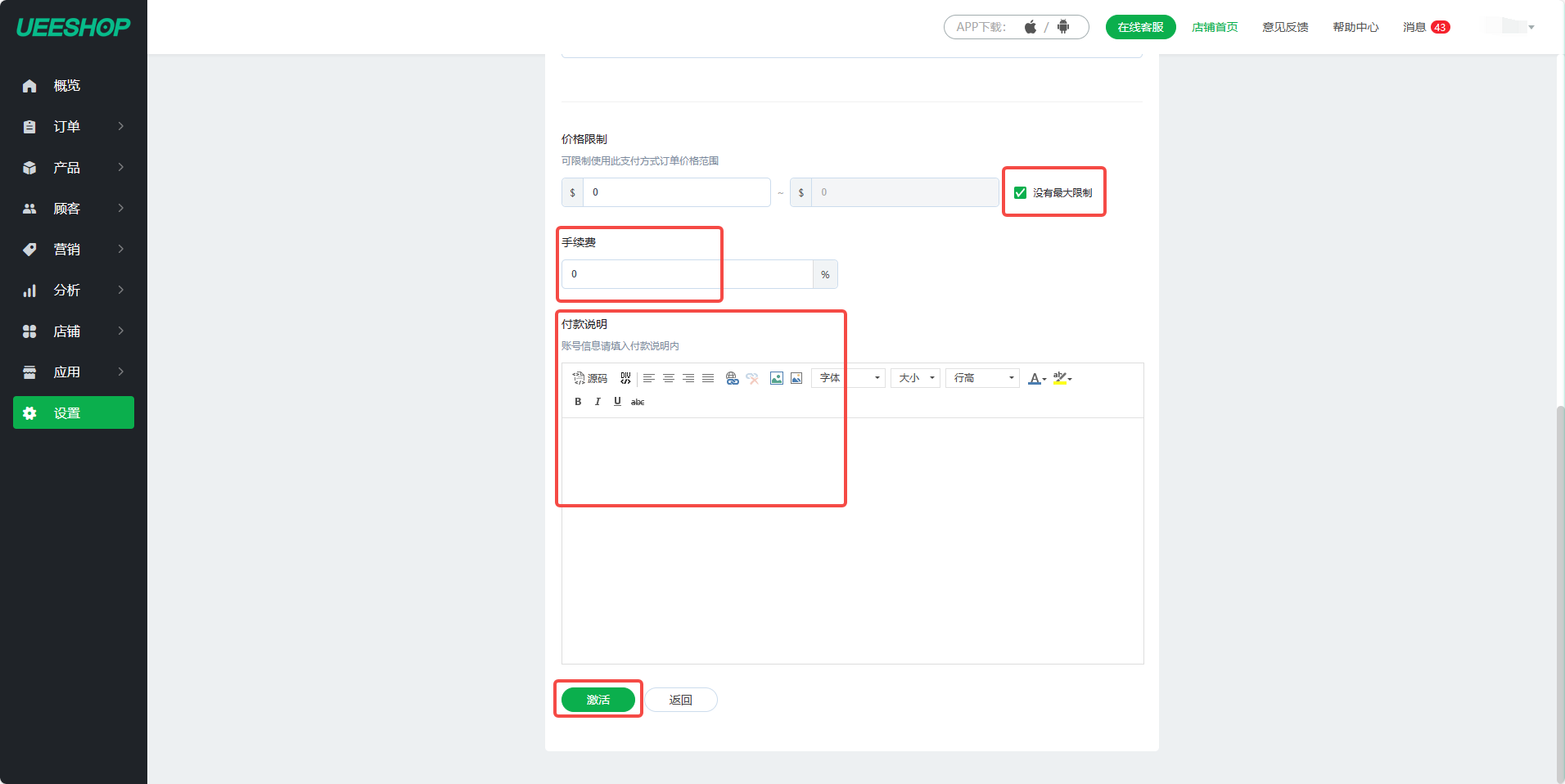Click the minimum price input field
1565x784 pixels.
[676, 192]
